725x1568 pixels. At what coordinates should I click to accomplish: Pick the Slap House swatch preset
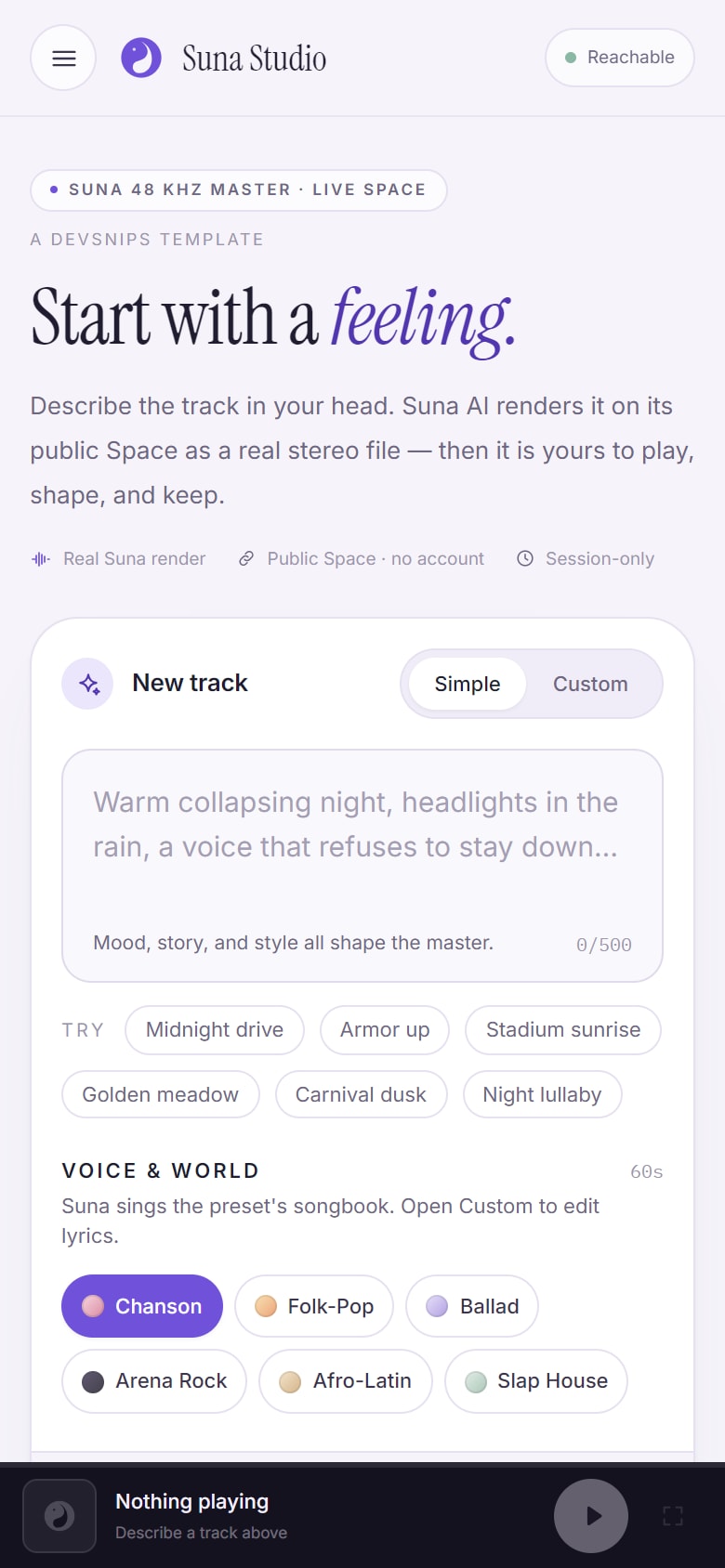click(536, 1381)
